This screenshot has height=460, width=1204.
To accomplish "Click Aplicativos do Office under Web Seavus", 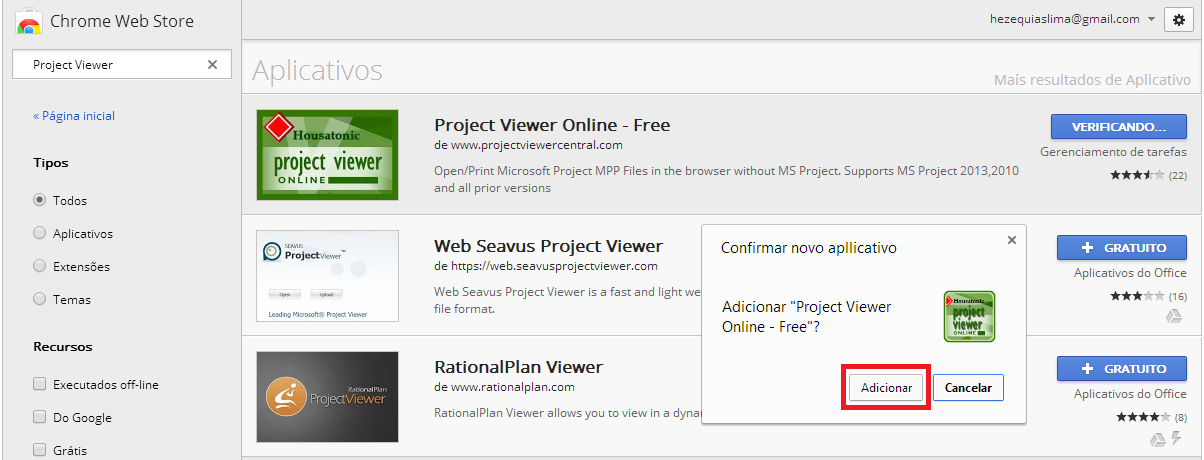I will point(1130,273).
